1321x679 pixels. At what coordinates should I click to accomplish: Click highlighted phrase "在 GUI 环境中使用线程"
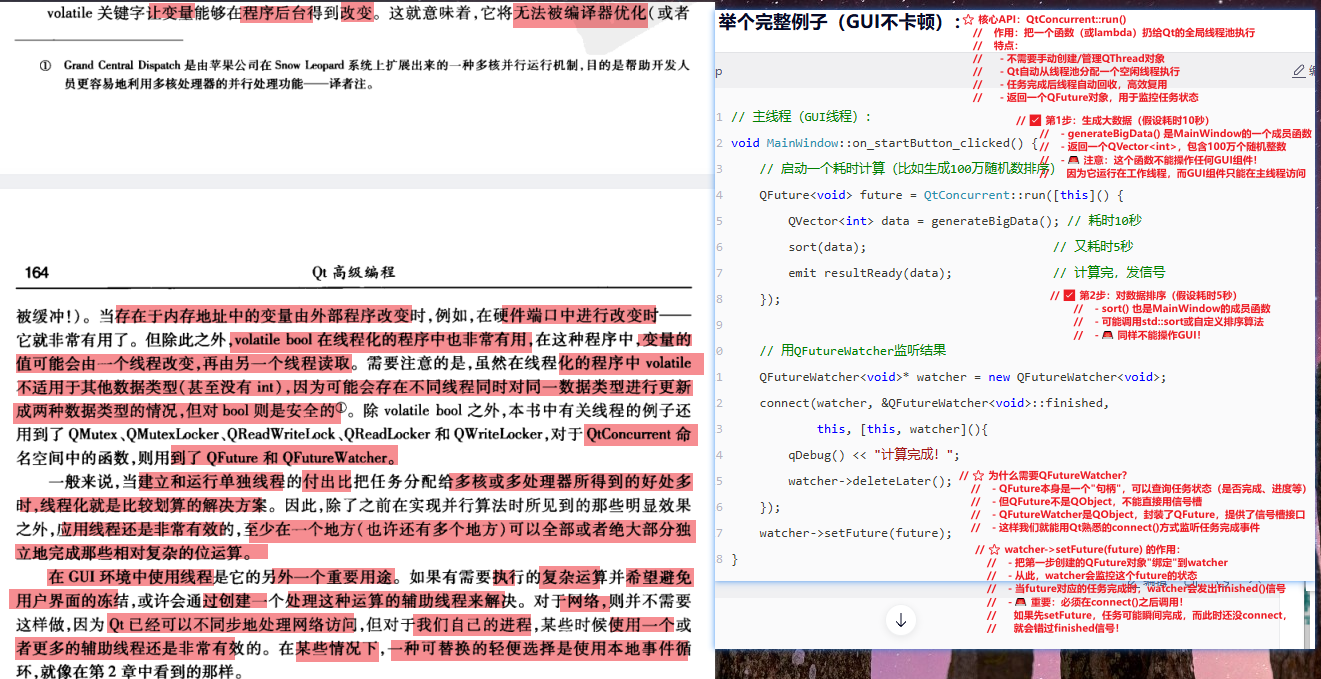[130, 578]
